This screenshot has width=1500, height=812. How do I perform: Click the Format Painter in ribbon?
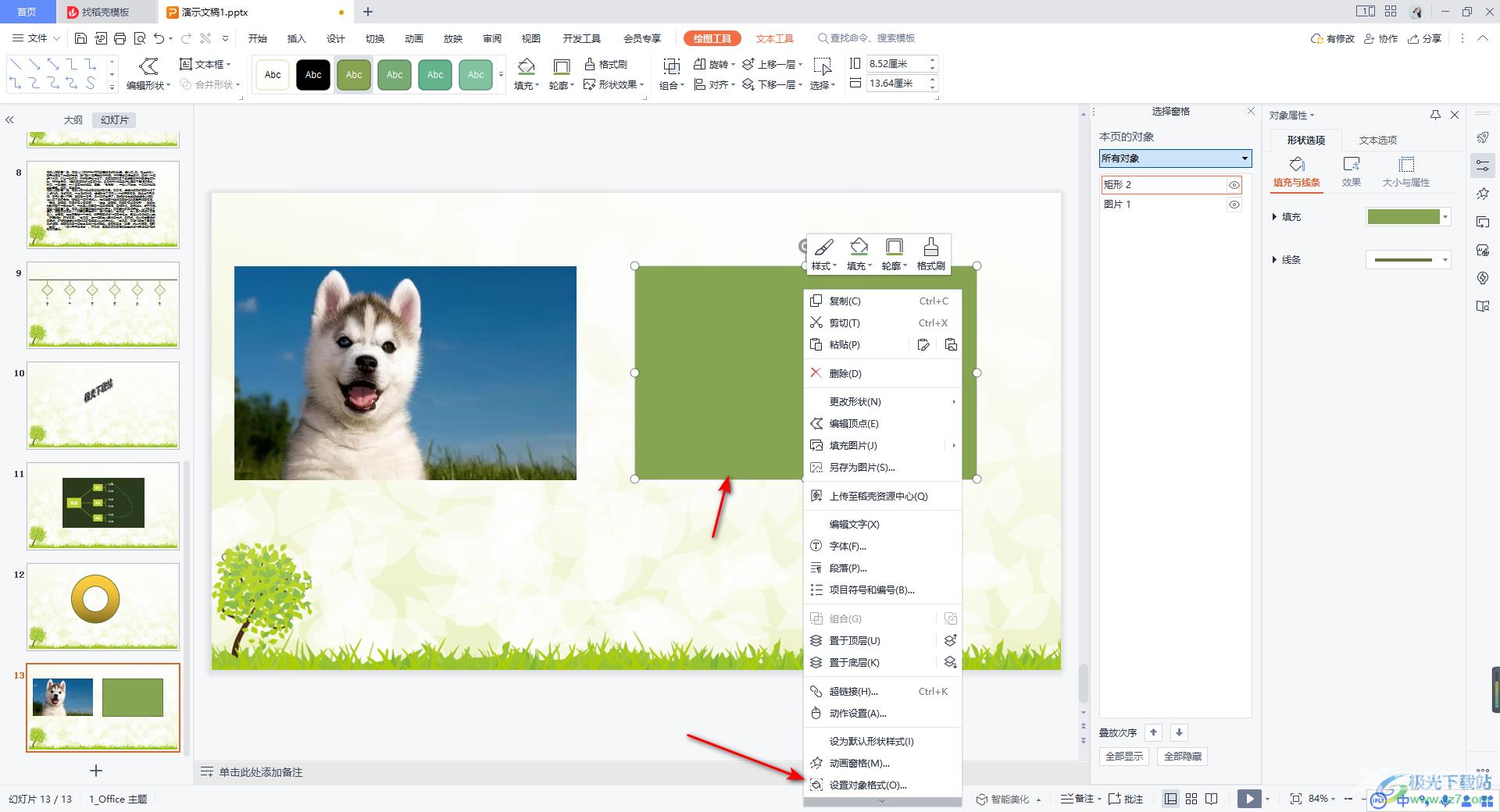(x=606, y=64)
